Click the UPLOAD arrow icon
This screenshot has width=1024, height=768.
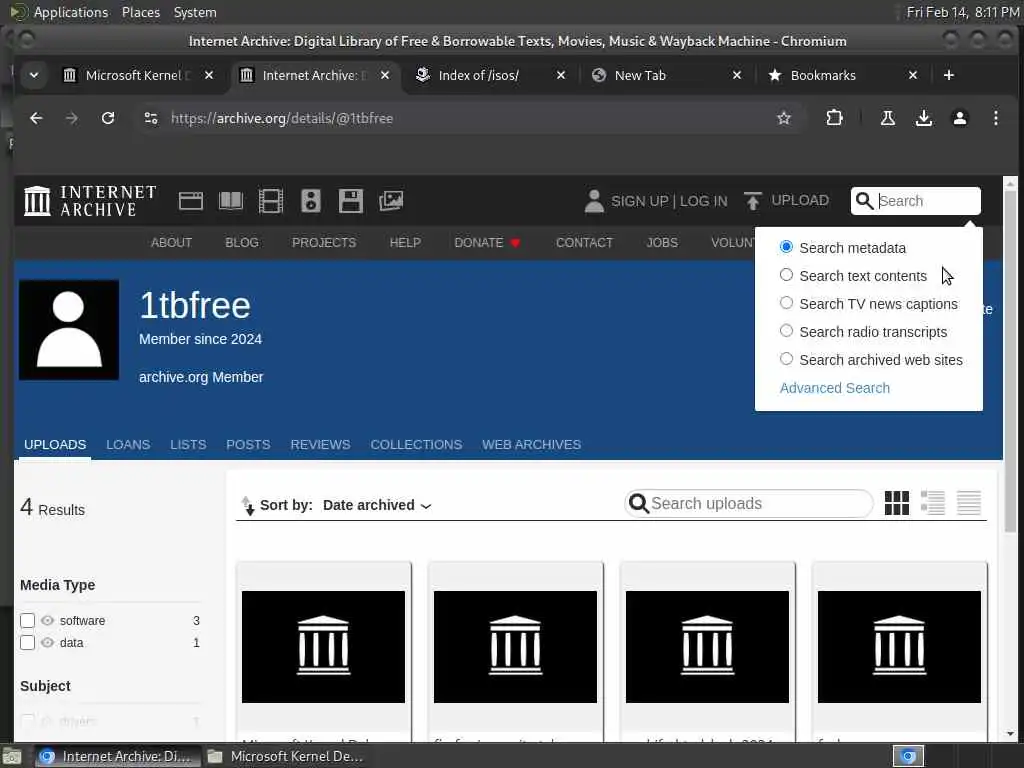tap(752, 201)
